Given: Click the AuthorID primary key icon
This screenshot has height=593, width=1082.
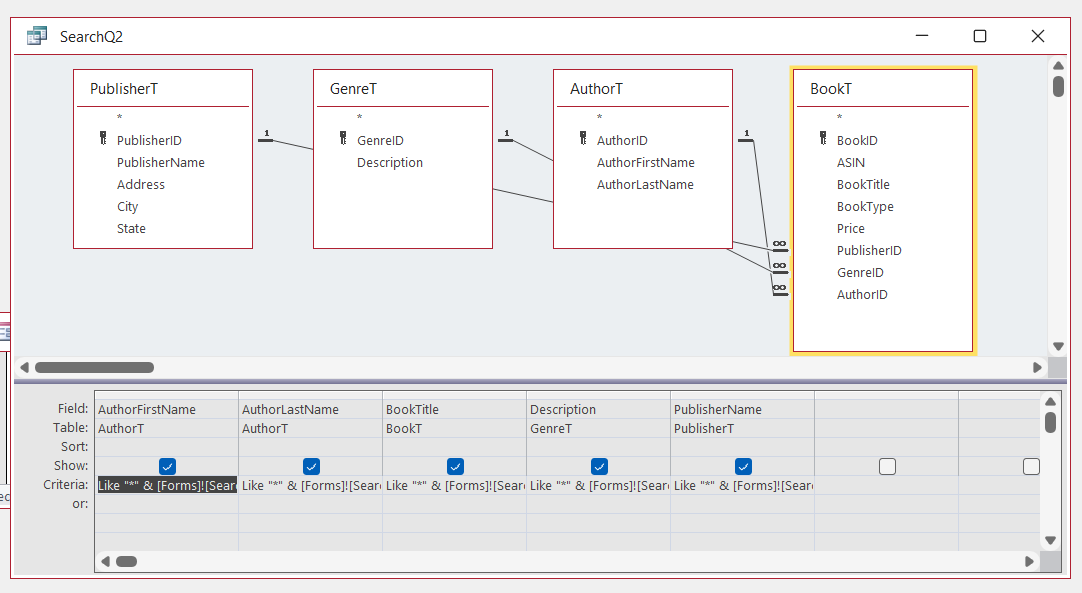Looking at the screenshot, I should (581, 140).
